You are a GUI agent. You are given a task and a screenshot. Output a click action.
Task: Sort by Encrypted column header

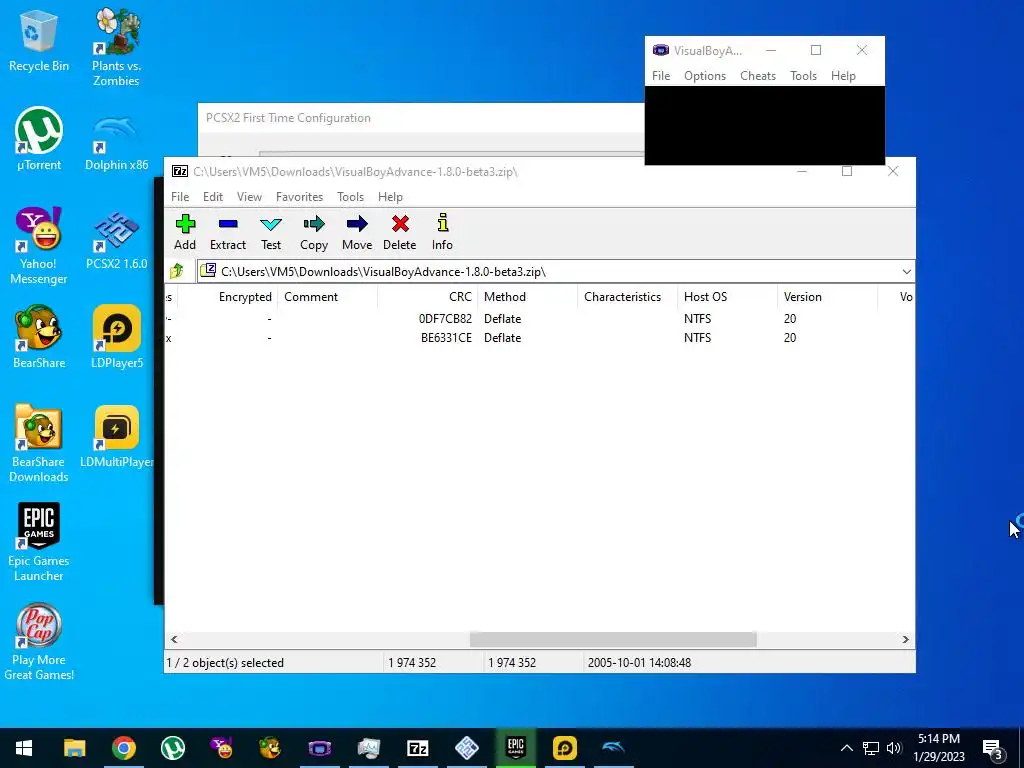[227, 296]
